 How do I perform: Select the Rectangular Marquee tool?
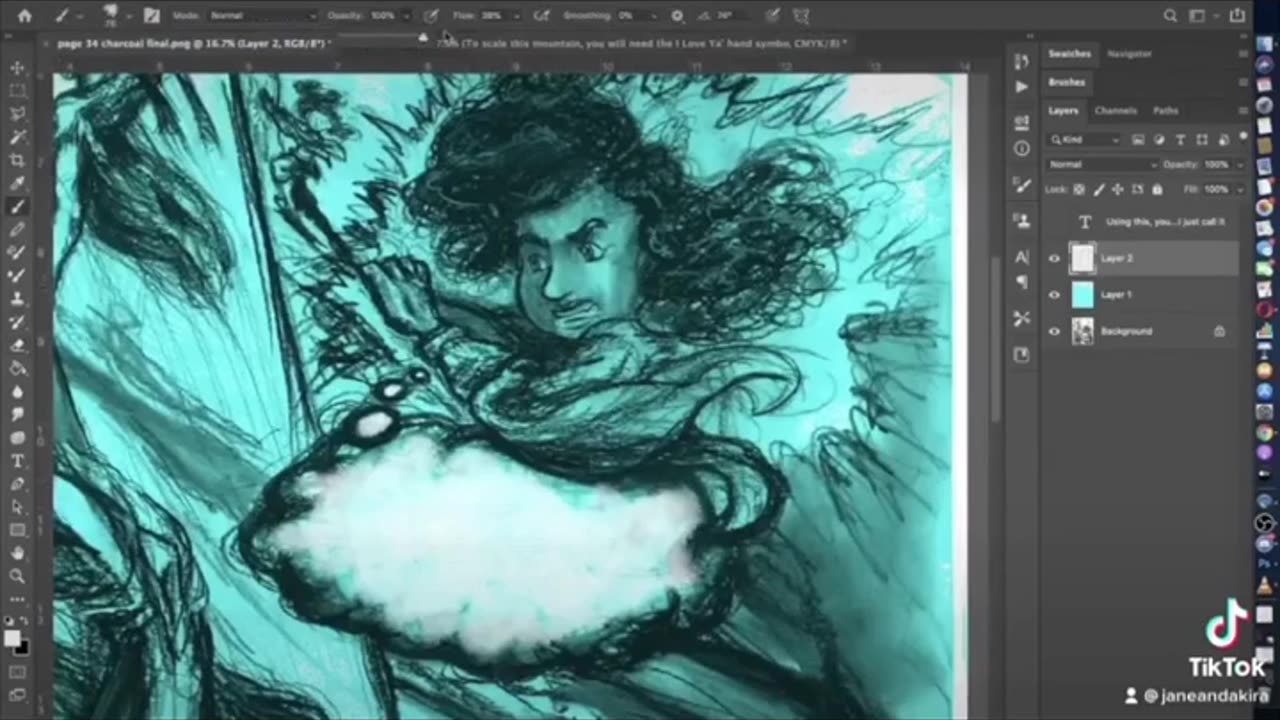tap(17, 90)
